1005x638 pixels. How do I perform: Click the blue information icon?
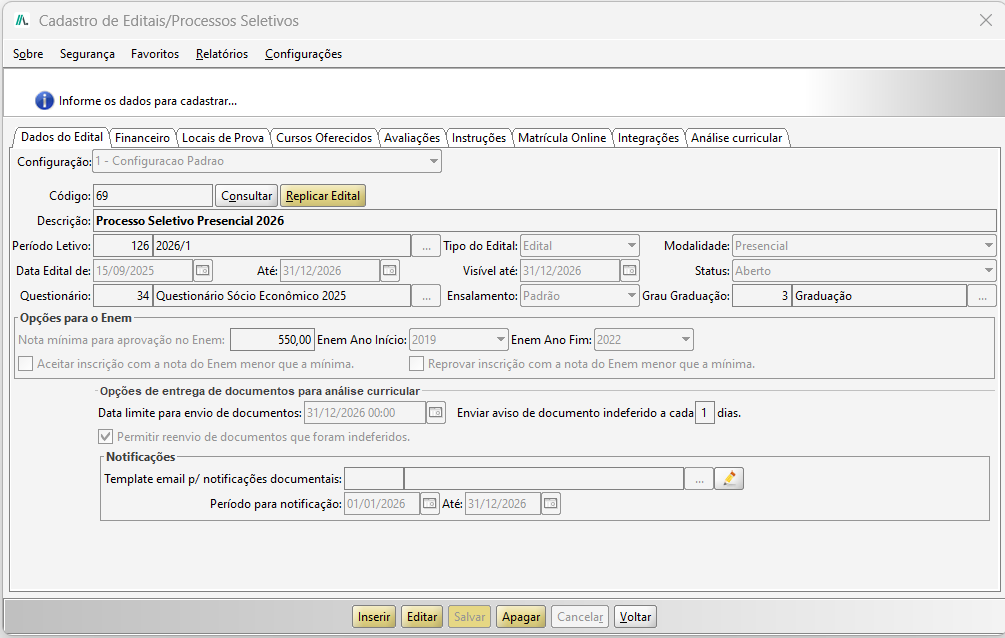click(44, 101)
